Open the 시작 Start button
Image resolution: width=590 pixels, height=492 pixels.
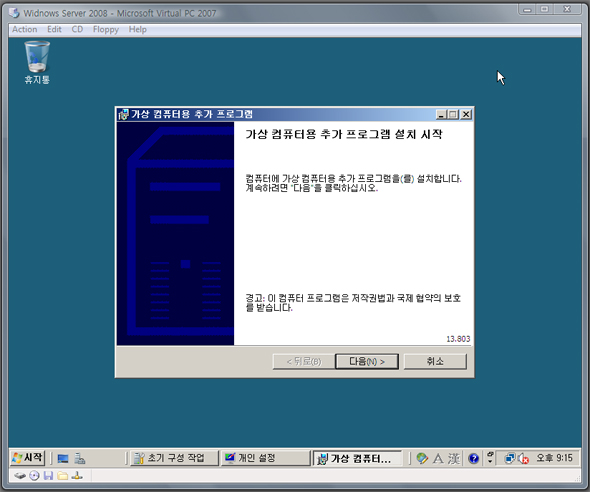(x=27, y=458)
